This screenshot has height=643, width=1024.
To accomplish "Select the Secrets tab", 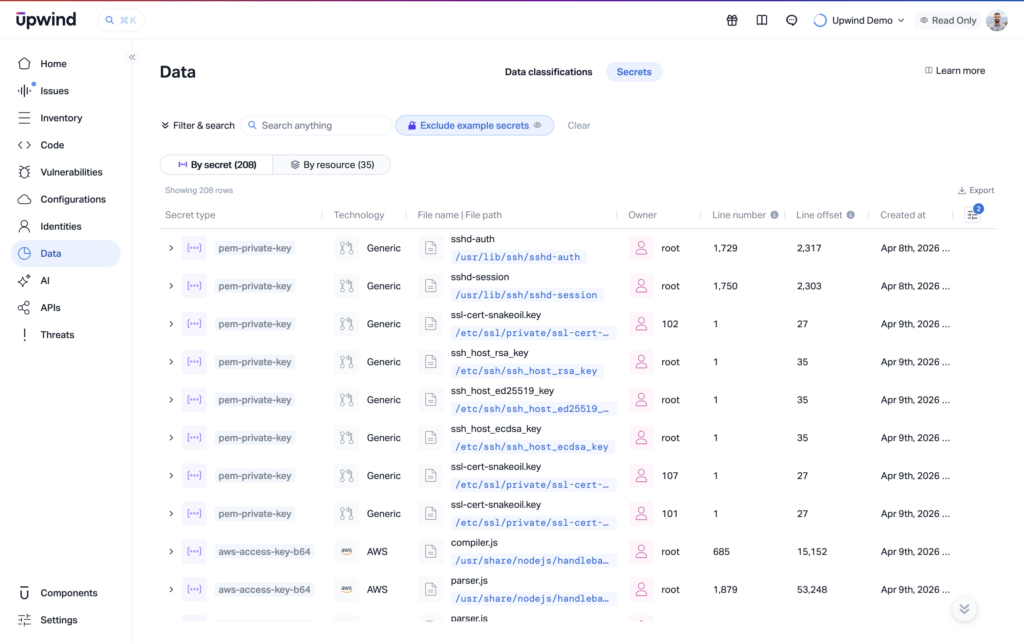I will click(x=634, y=72).
